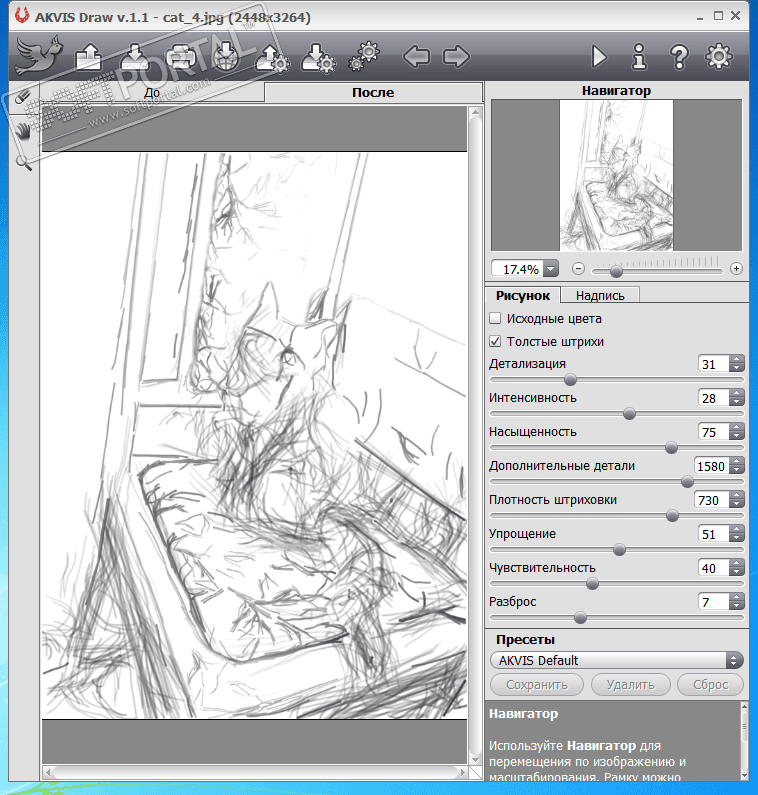
Task: Open help question mark icon
Action: tap(679, 56)
